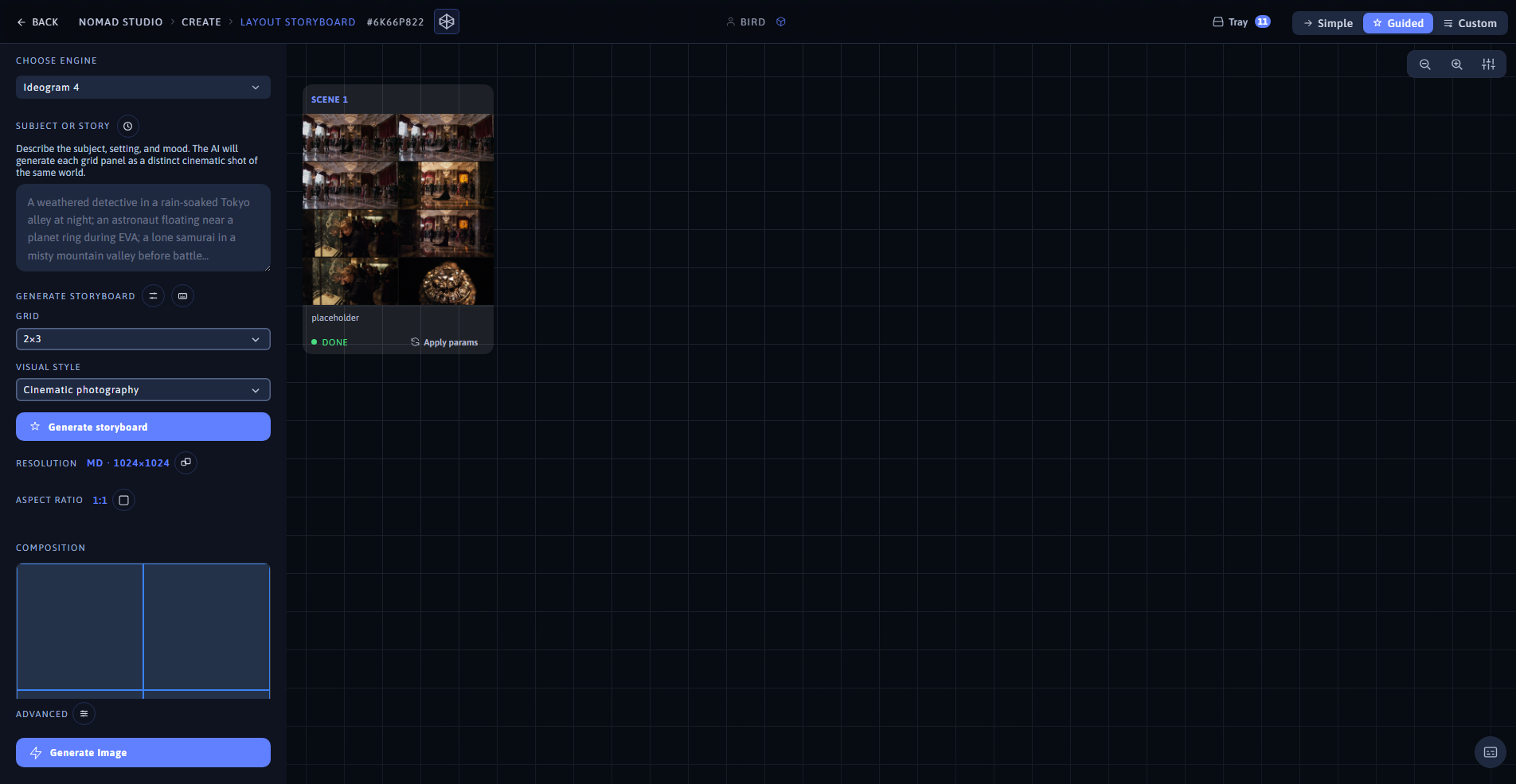
Task: Click the placeholder caption on Scene 1
Action: (x=335, y=318)
